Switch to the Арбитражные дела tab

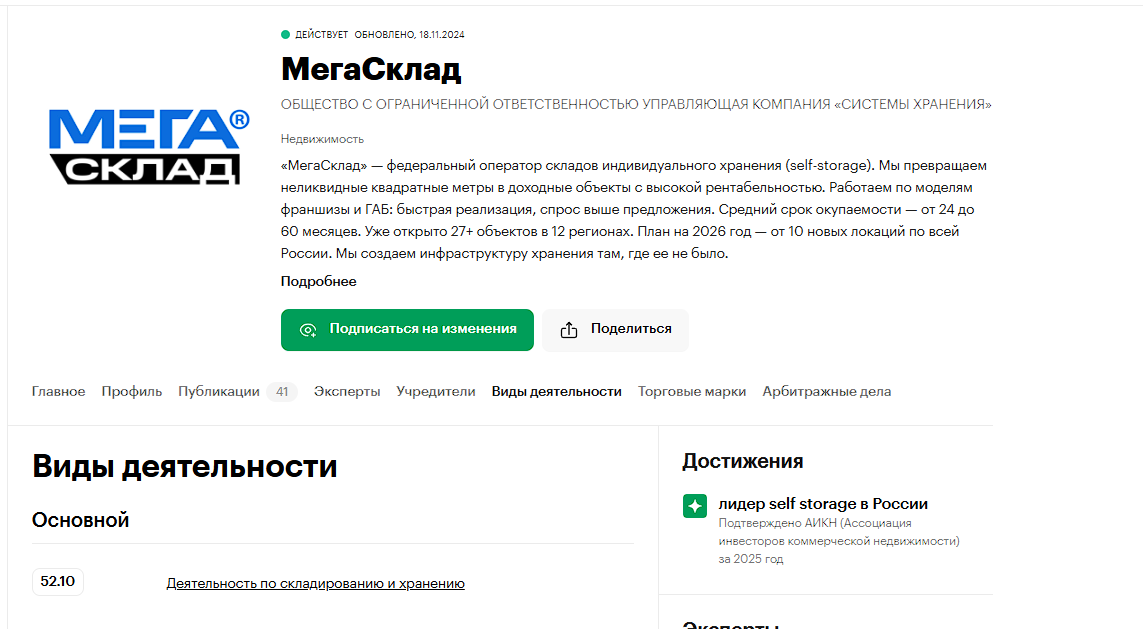coord(826,391)
